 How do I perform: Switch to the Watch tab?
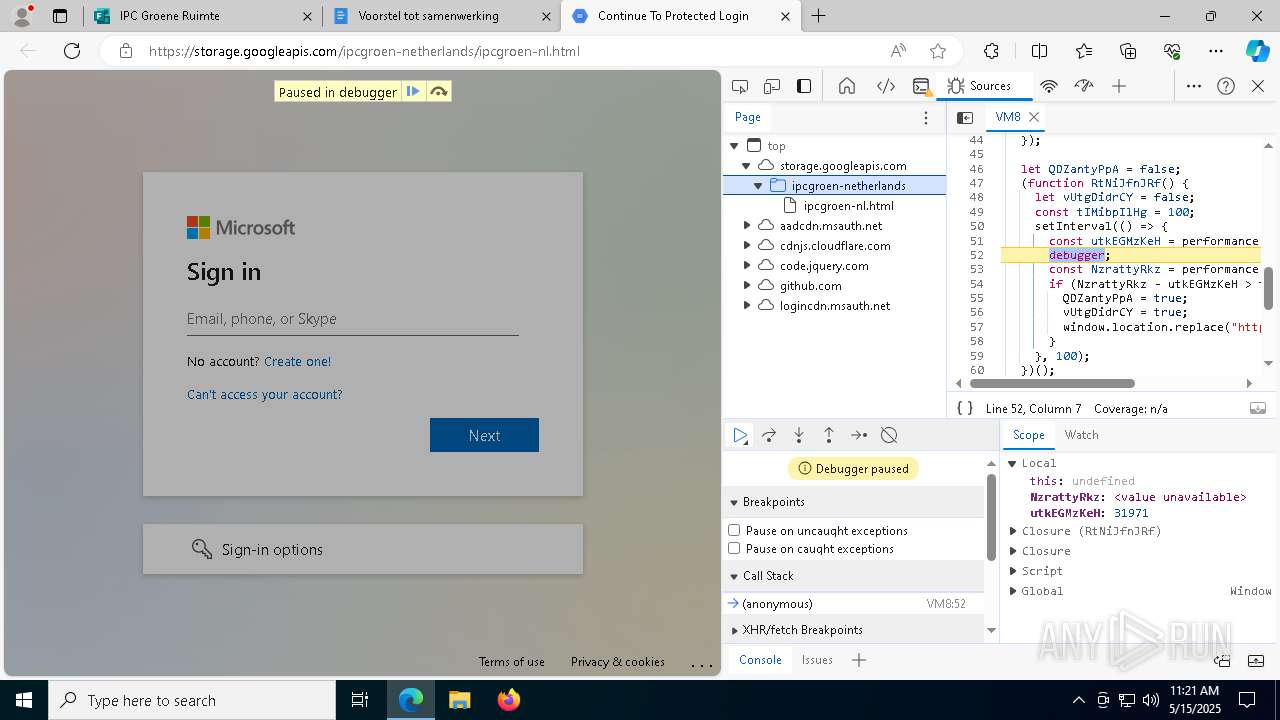click(x=1082, y=435)
